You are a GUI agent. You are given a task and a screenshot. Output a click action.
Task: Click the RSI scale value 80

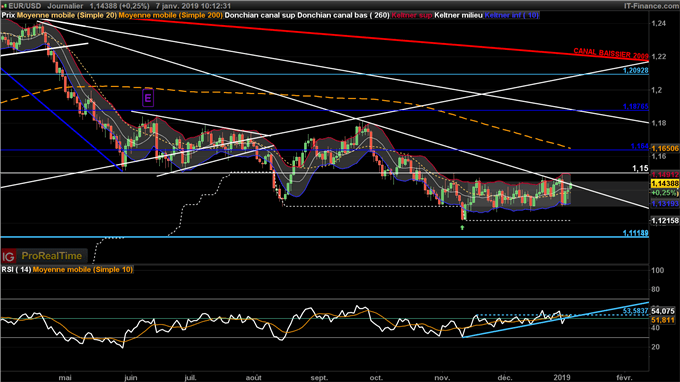[x=655, y=289]
